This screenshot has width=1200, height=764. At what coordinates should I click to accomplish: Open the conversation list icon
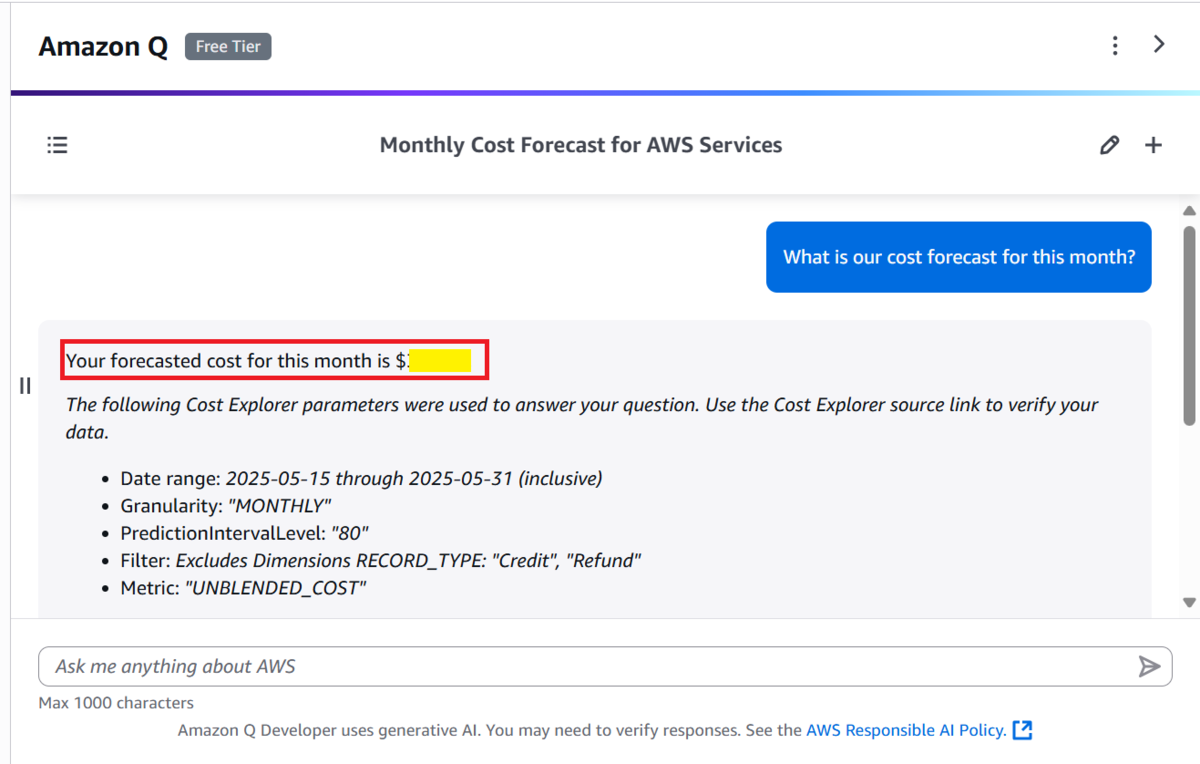58,145
